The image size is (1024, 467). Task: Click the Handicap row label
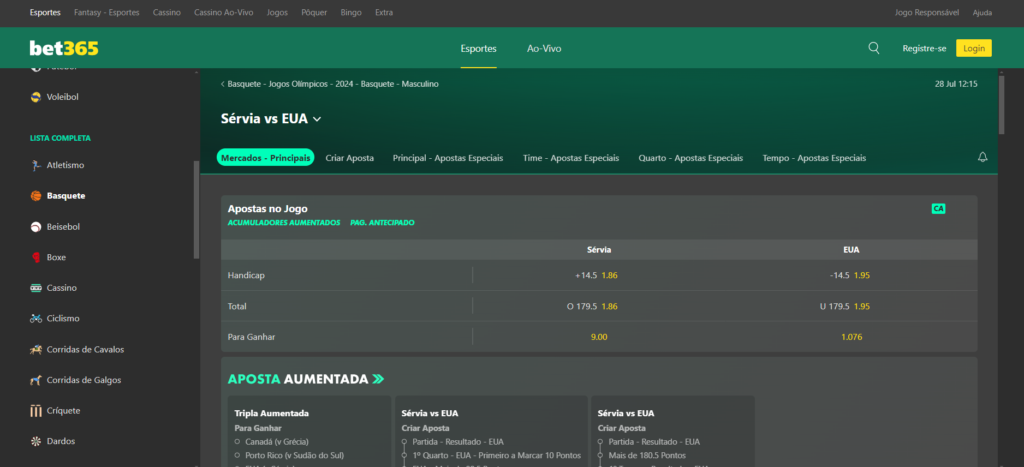(246, 276)
